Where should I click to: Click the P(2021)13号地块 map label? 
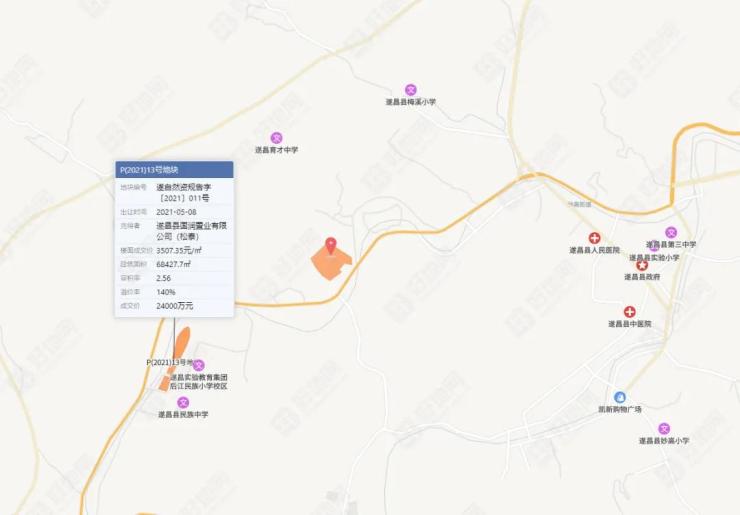(170, 362)
